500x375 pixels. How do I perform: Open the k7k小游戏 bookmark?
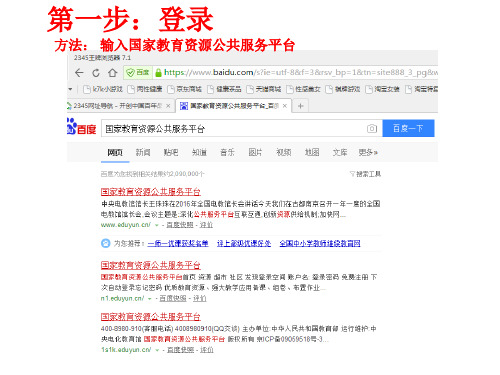(x=103, y=89)
